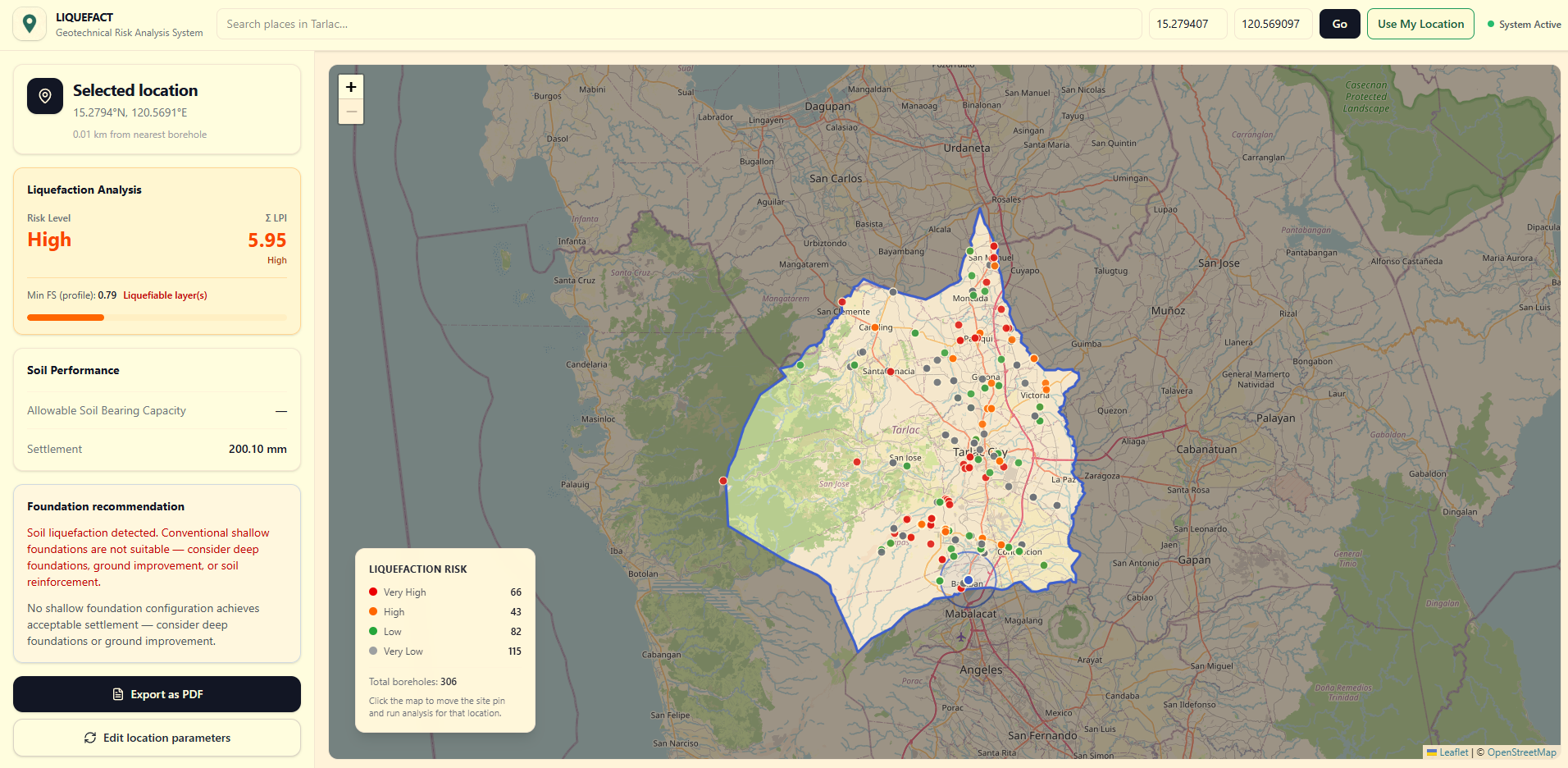Click the coordinates 15.2794°N, 120.5691°E text
Viewport: 1568px width, 768px height.
click(130, 112)
